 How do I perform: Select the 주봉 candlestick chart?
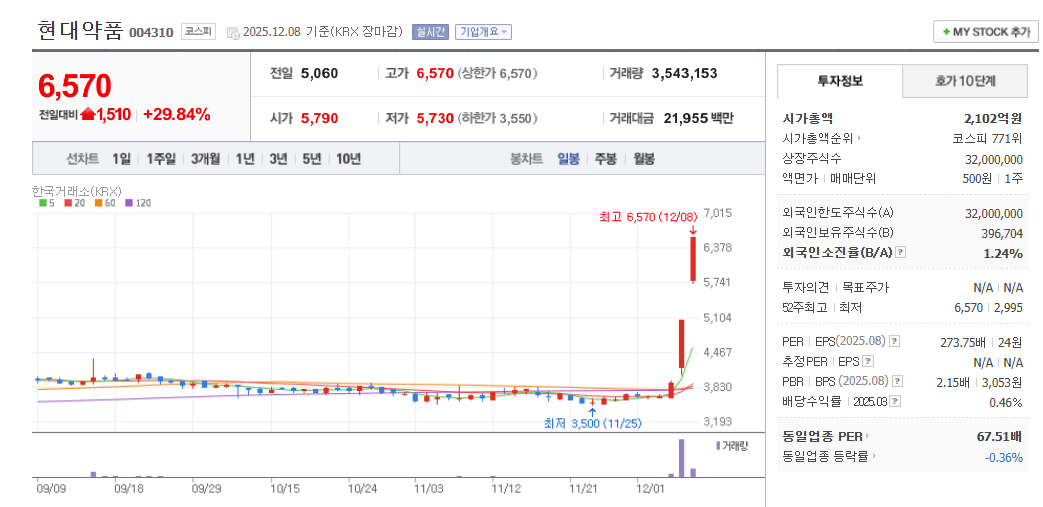click(x=605, y=159)
